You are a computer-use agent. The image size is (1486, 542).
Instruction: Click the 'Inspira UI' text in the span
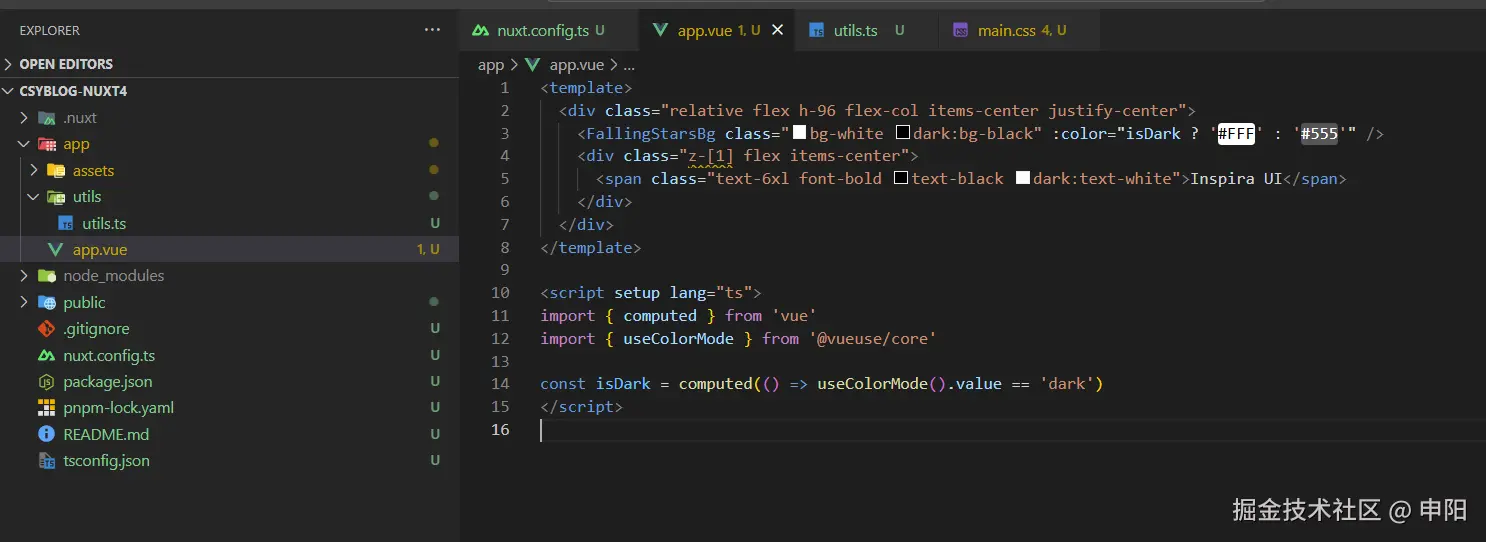(1236, 179)
